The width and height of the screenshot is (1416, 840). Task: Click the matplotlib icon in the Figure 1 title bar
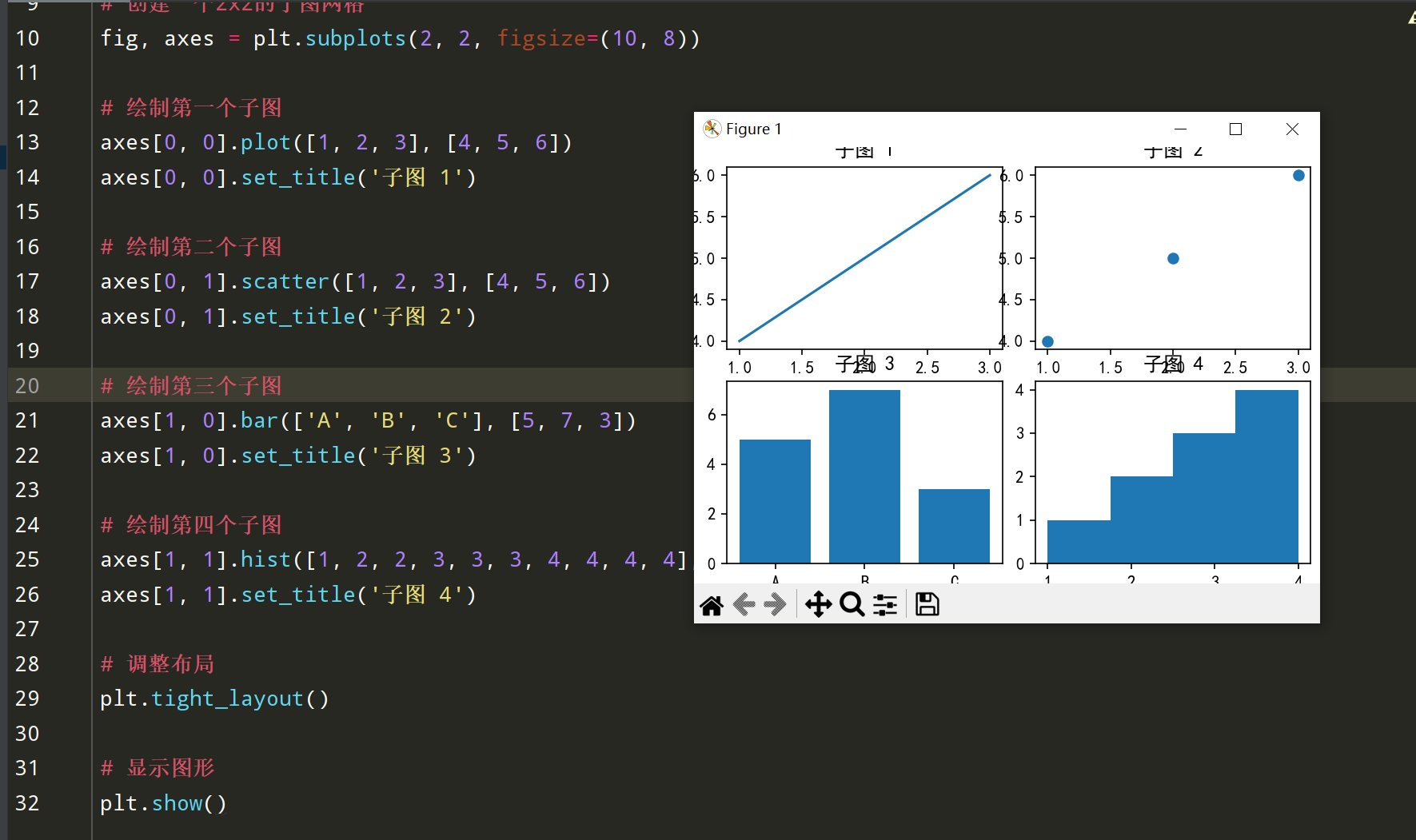pos(712,129)
